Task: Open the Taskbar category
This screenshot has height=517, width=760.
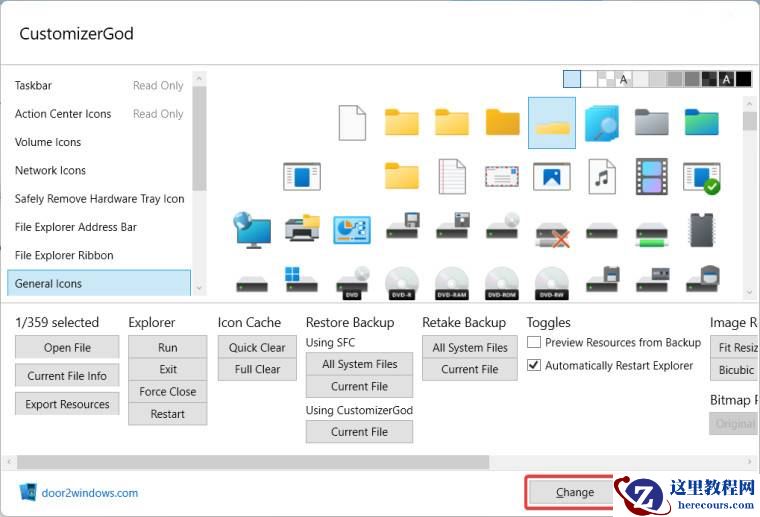Action: [99, 85]
